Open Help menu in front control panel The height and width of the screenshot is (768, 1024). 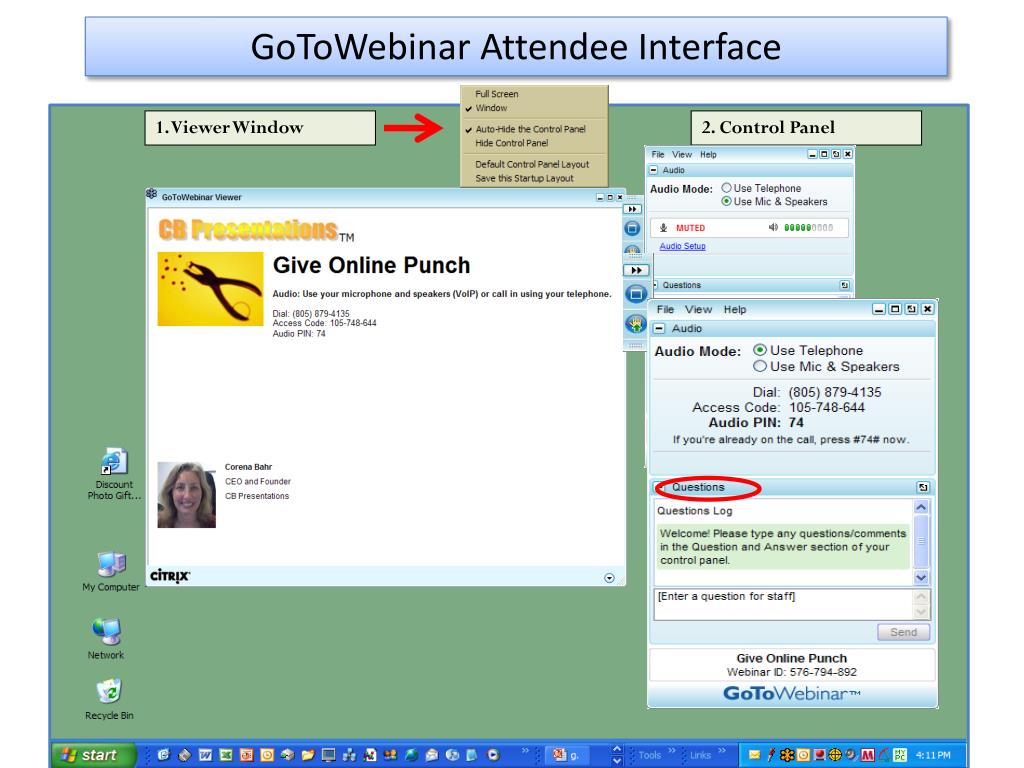click(735, 310)
